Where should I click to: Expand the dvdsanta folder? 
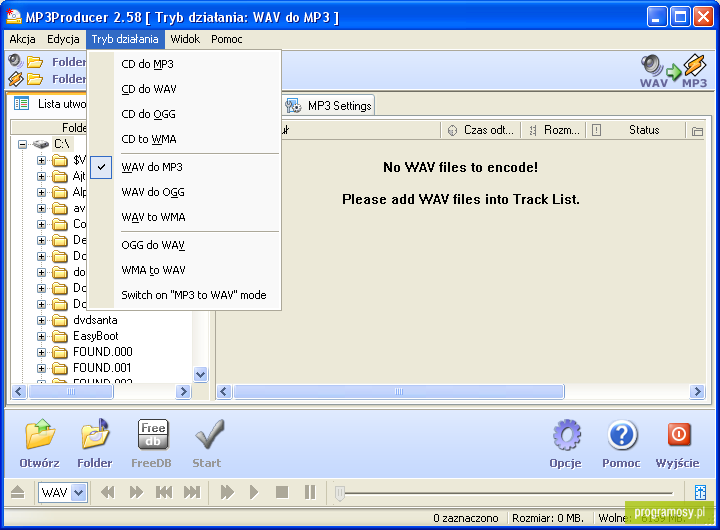(41, 320)
